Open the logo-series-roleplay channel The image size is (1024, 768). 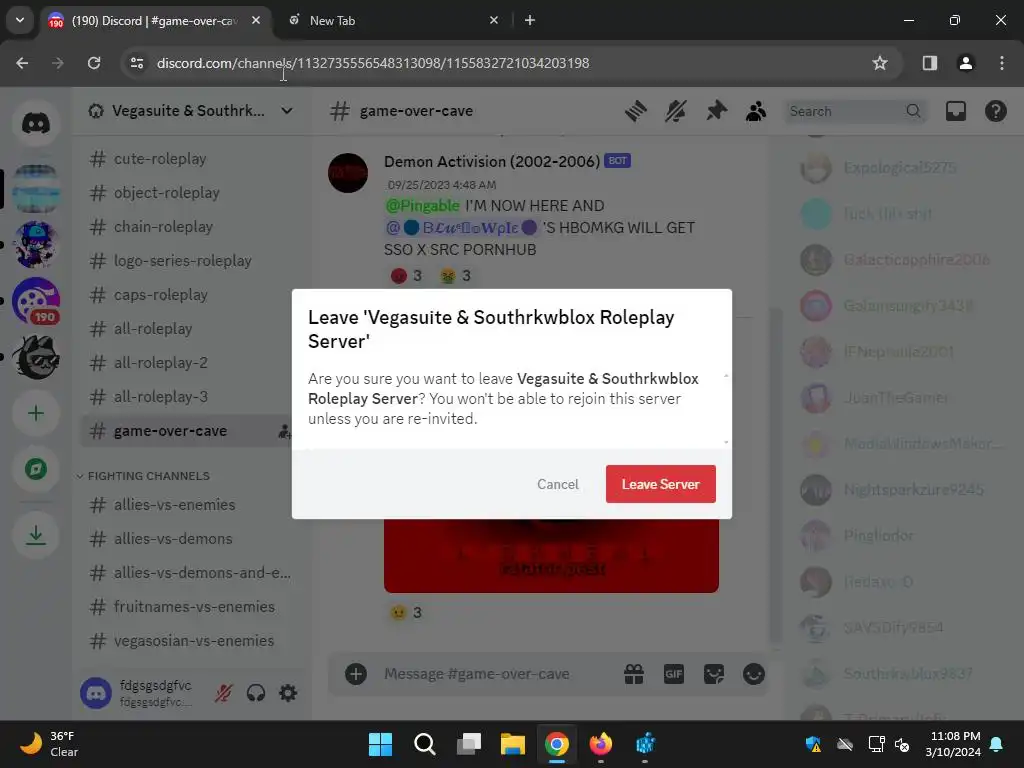[x=182, y=261]
